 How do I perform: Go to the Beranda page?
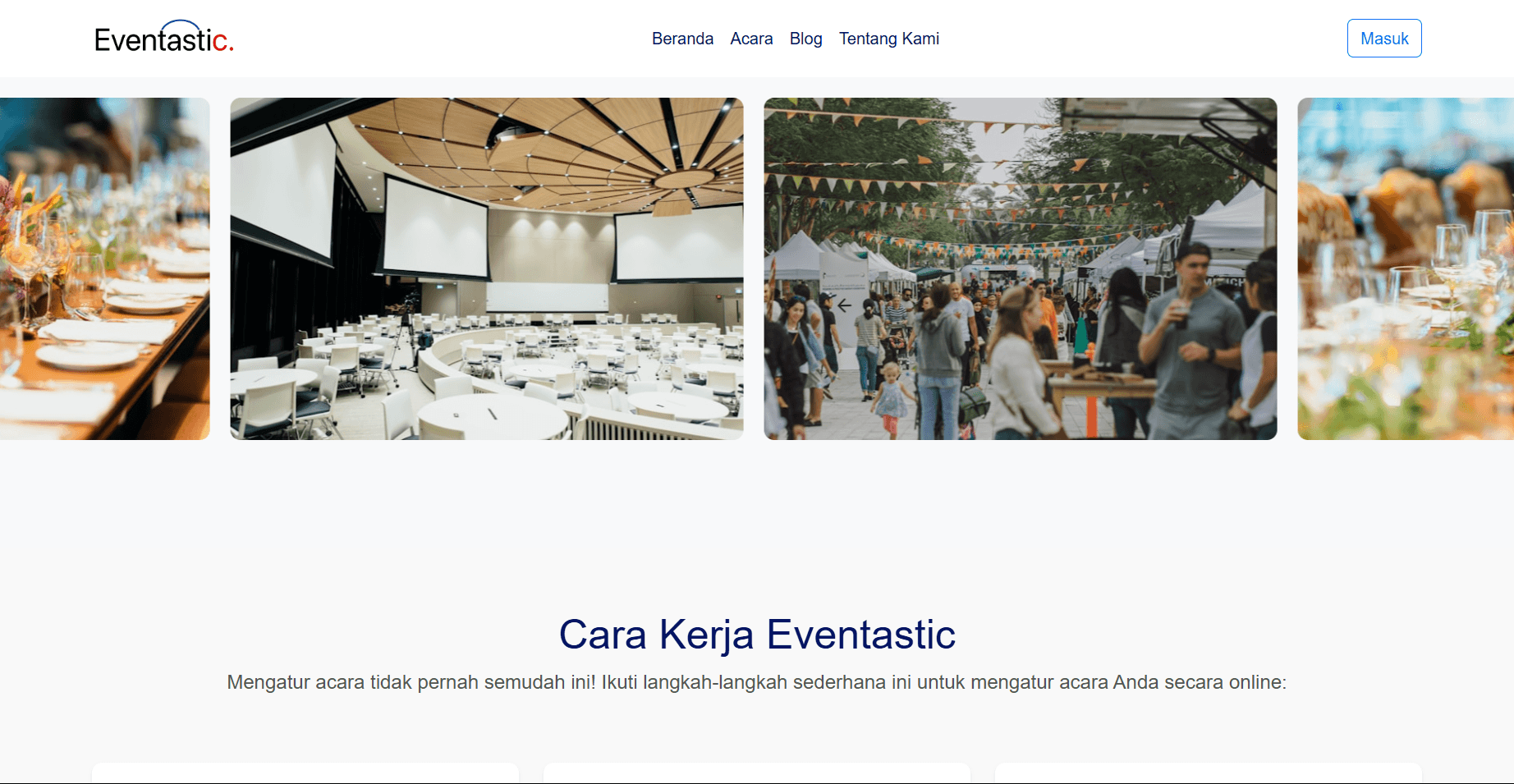682,39
